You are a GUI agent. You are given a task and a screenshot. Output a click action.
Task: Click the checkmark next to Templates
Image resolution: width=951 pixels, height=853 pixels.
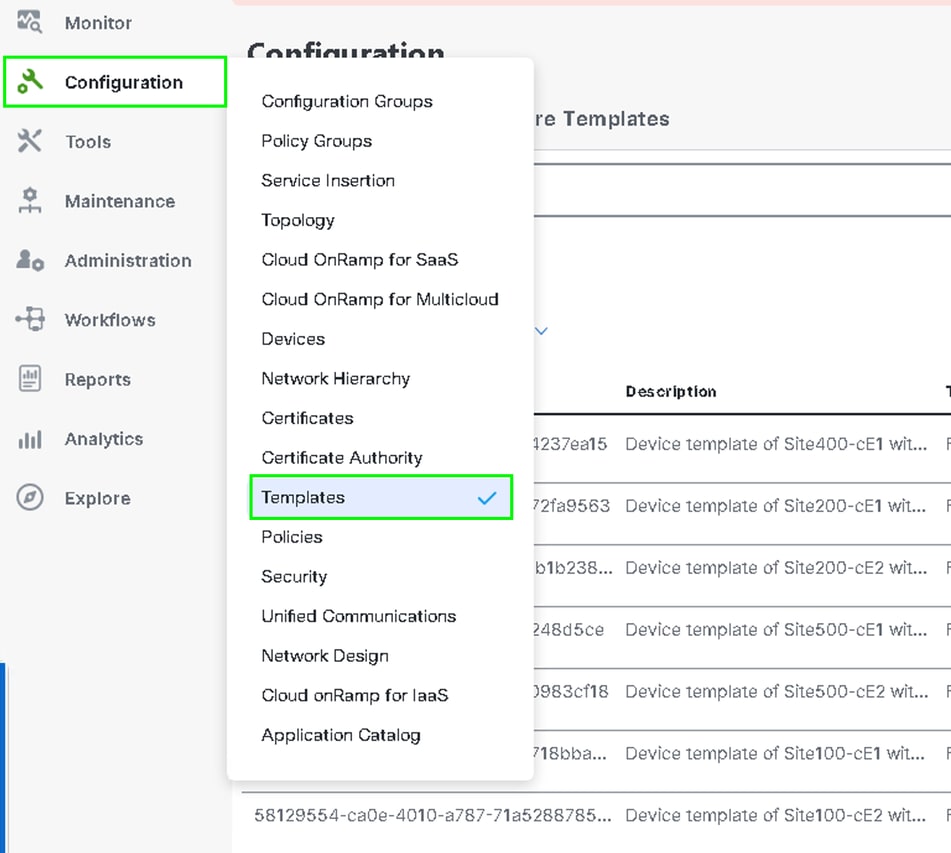click(487, 498)
